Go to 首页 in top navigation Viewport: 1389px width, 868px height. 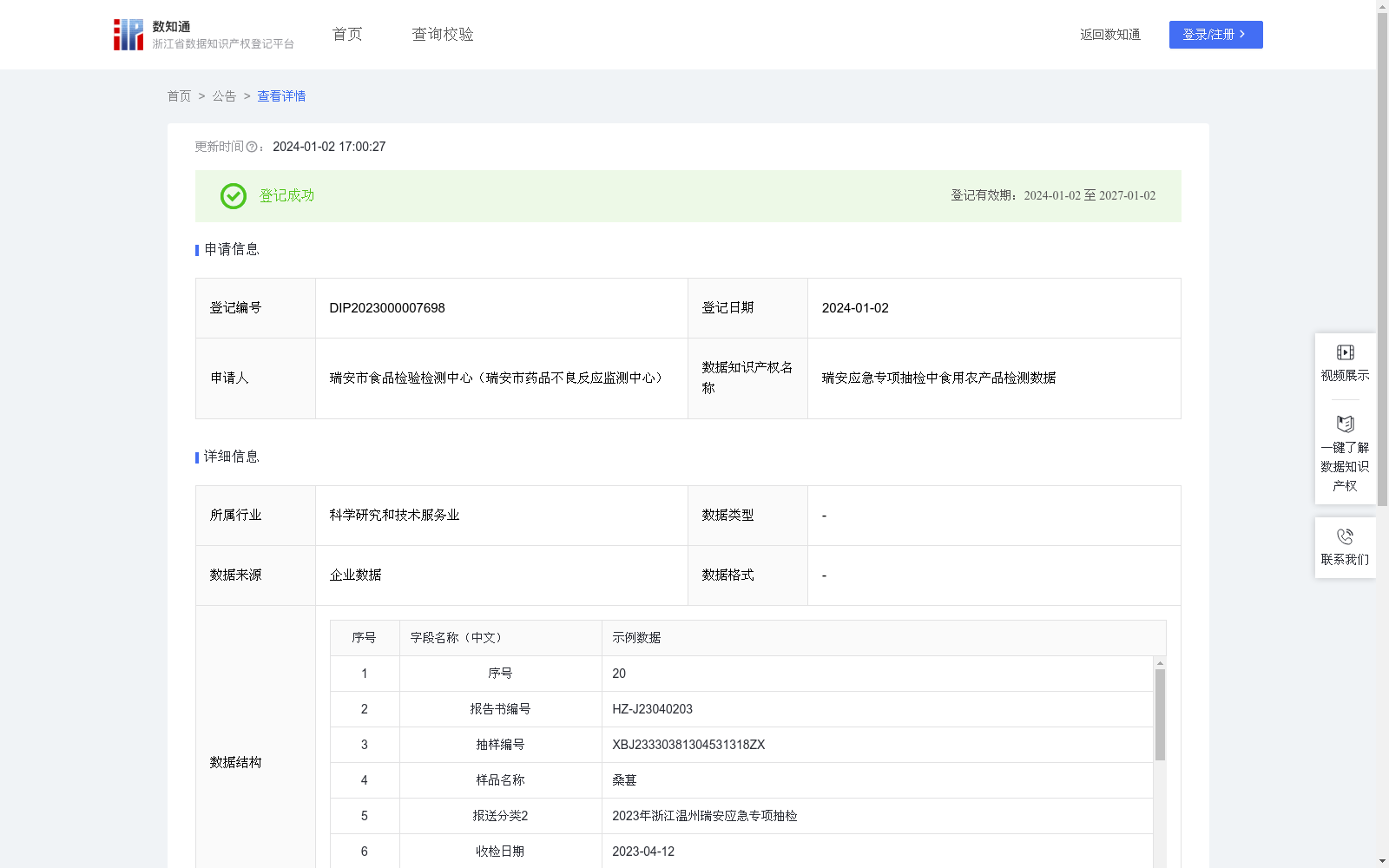click(x=347, y=35)
